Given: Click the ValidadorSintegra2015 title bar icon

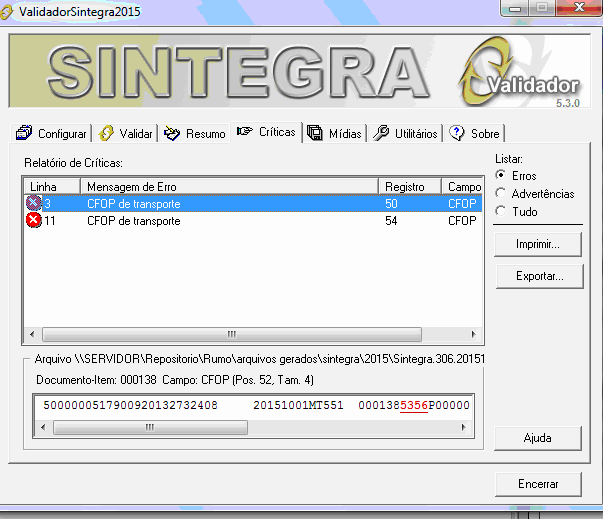Looking at the screenshot, I should (6, 12).
